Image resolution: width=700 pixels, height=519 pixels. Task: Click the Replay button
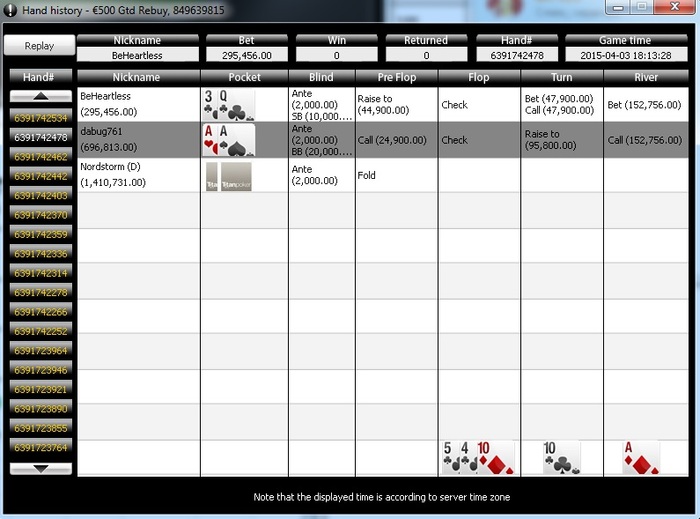pos(39,46)
